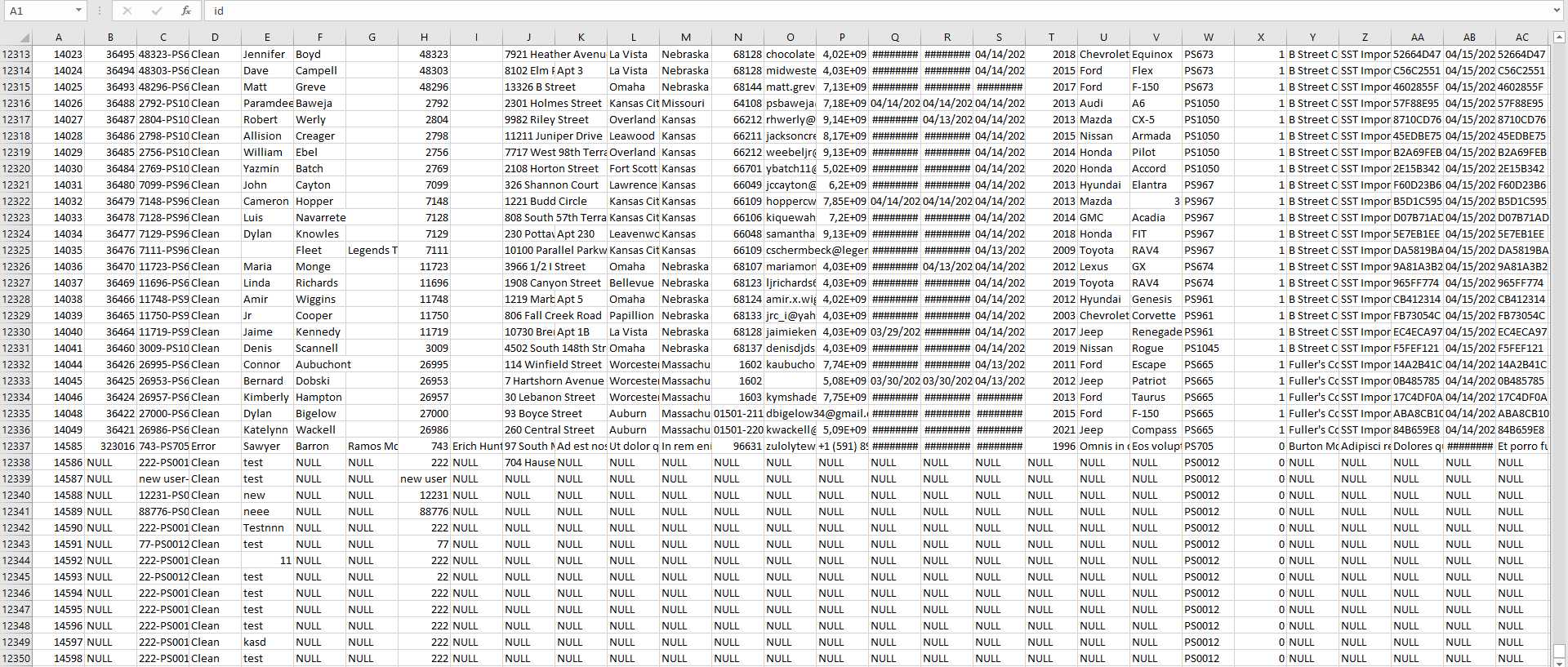Viewport: 1568px width, 667px height.
Task: Click the Bellevue city cell
Action: tap(633, 282)
